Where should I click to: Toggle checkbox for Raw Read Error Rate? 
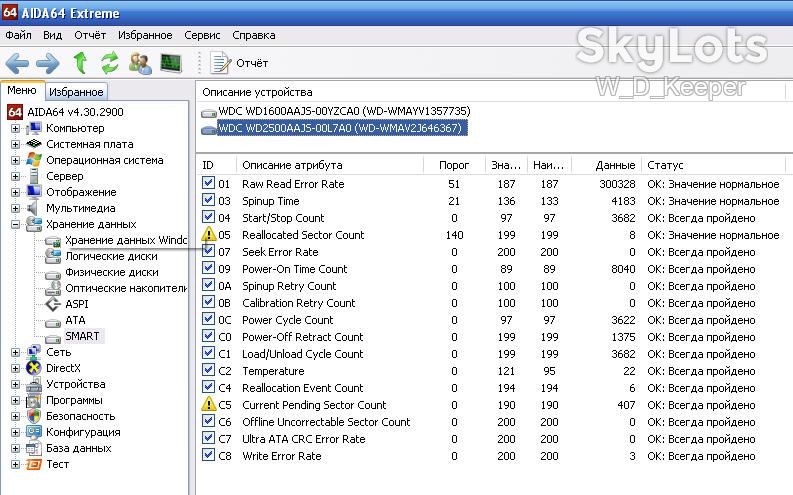208,183
